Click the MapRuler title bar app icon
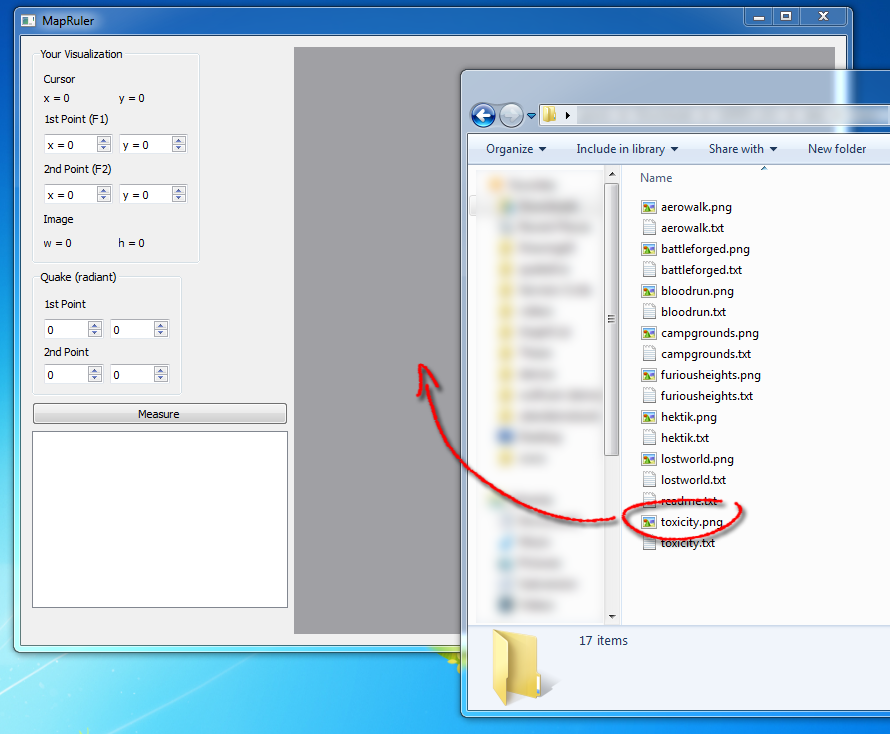This screenshot has width=890, height=734. pos(28,20)
